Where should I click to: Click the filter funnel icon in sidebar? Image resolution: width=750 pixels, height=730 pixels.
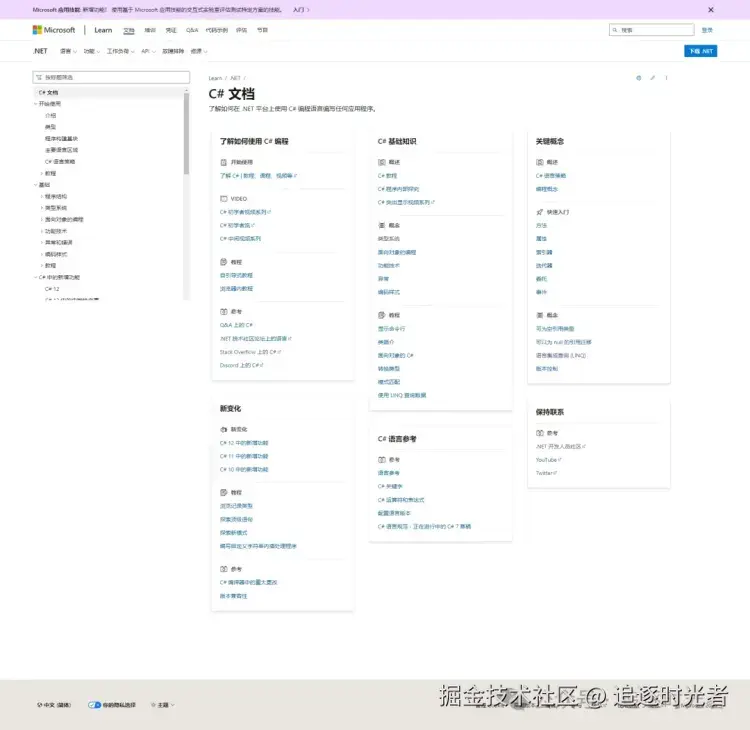point(39,77)
